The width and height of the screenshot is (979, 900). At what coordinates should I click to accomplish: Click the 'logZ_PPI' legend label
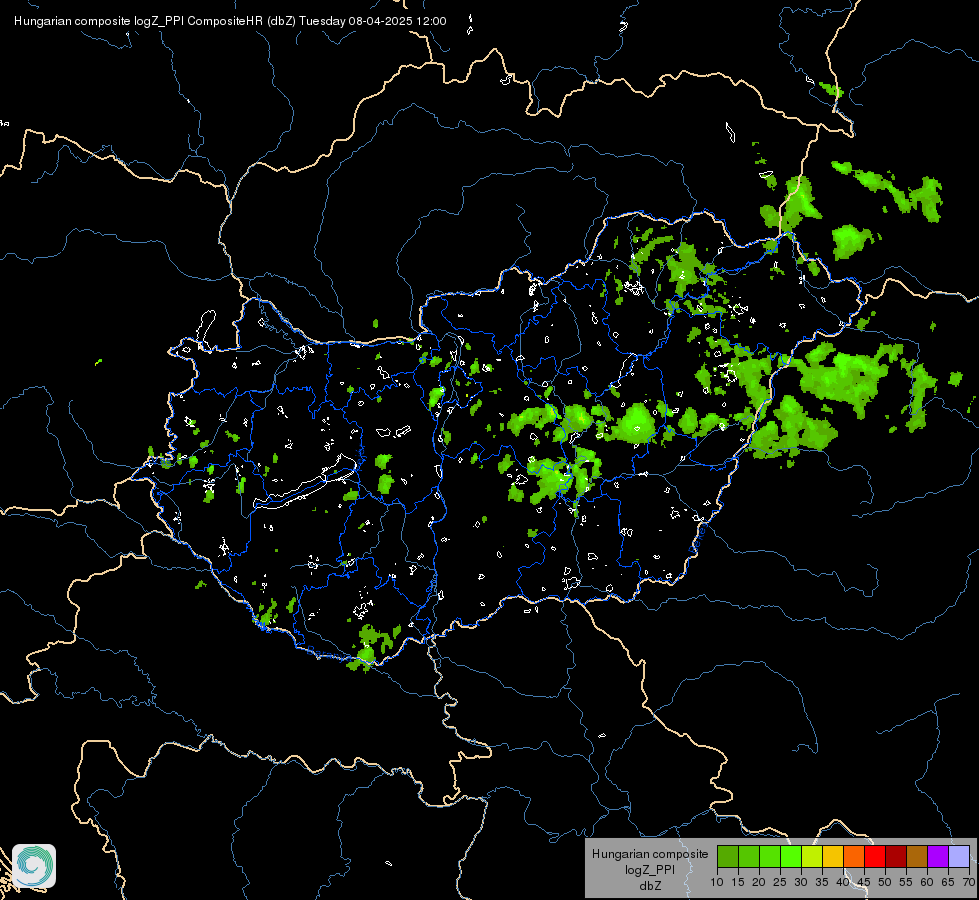(650, 870)
